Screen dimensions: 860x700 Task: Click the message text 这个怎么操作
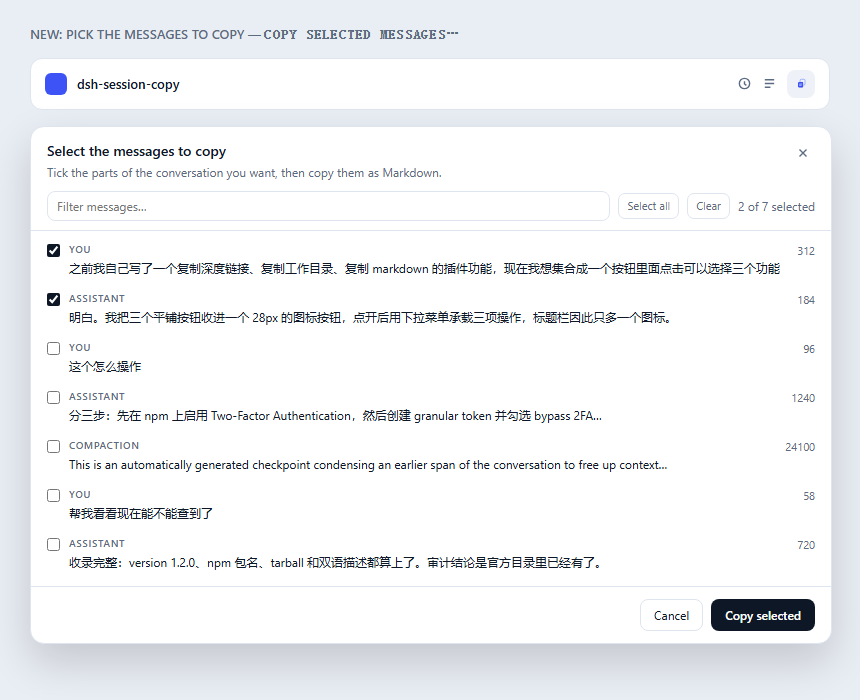(105, 366)
